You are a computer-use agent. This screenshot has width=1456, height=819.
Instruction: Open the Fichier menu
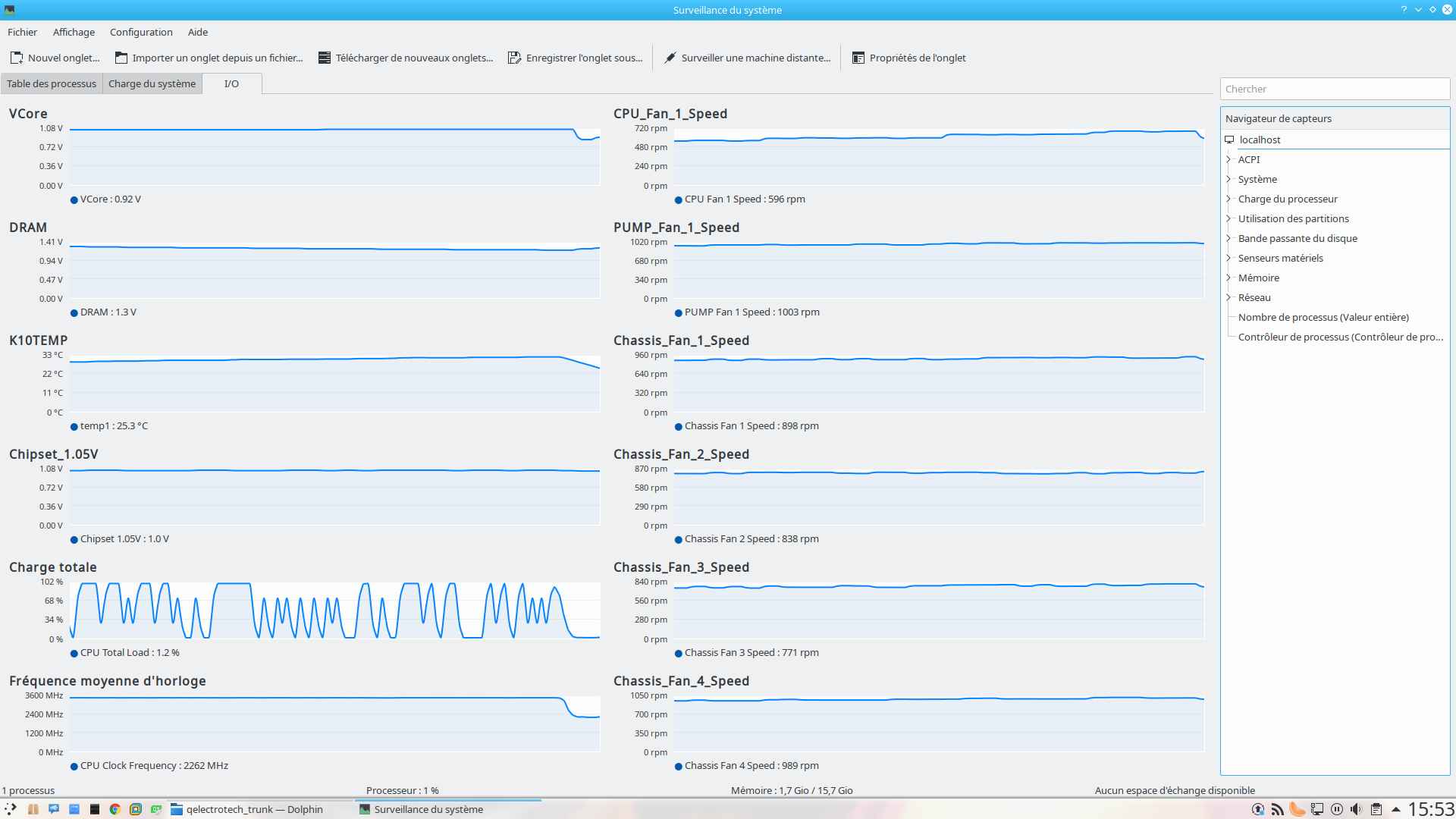(x=22, y=32)
